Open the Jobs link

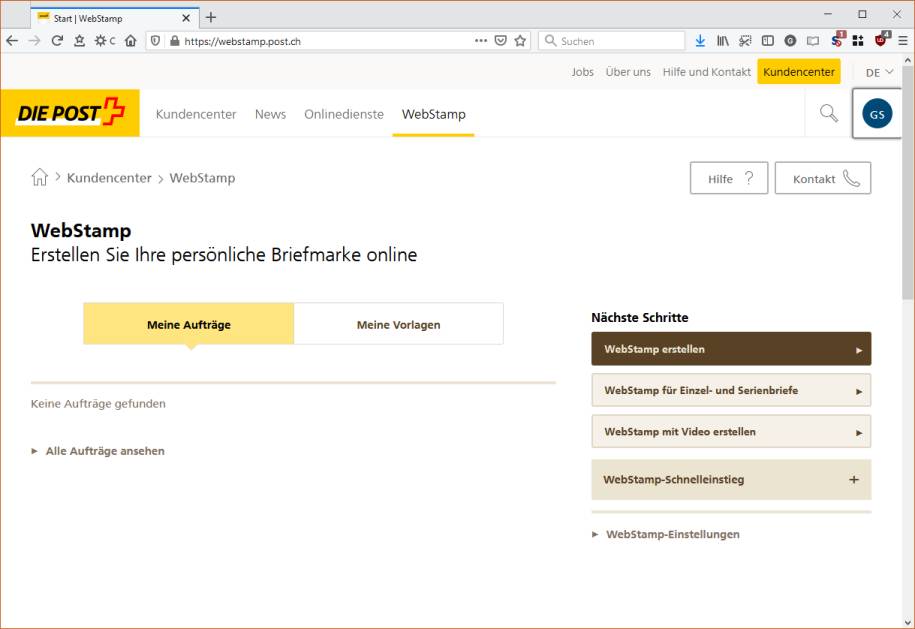(x=583, y=72)
